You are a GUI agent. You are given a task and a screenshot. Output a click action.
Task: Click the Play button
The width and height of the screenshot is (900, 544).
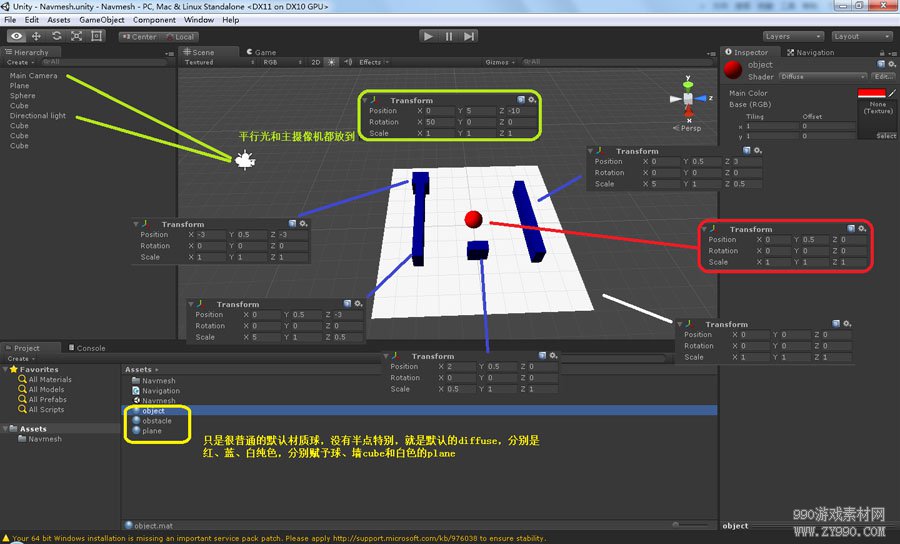click(x=428, y=36)
